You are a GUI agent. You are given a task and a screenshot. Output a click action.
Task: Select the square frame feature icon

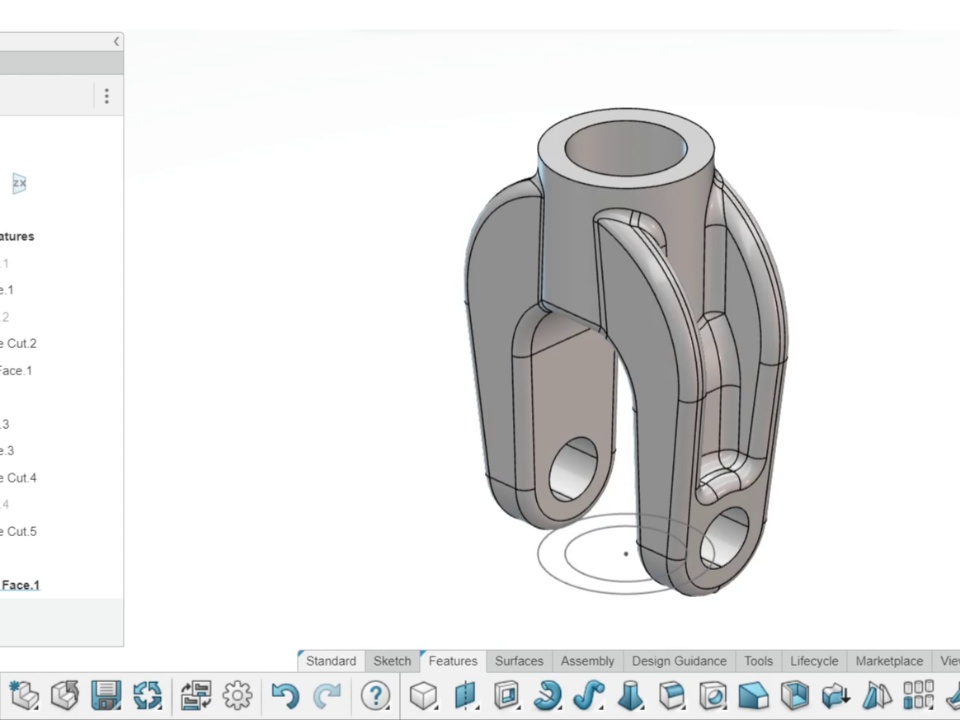coord(506,696)
